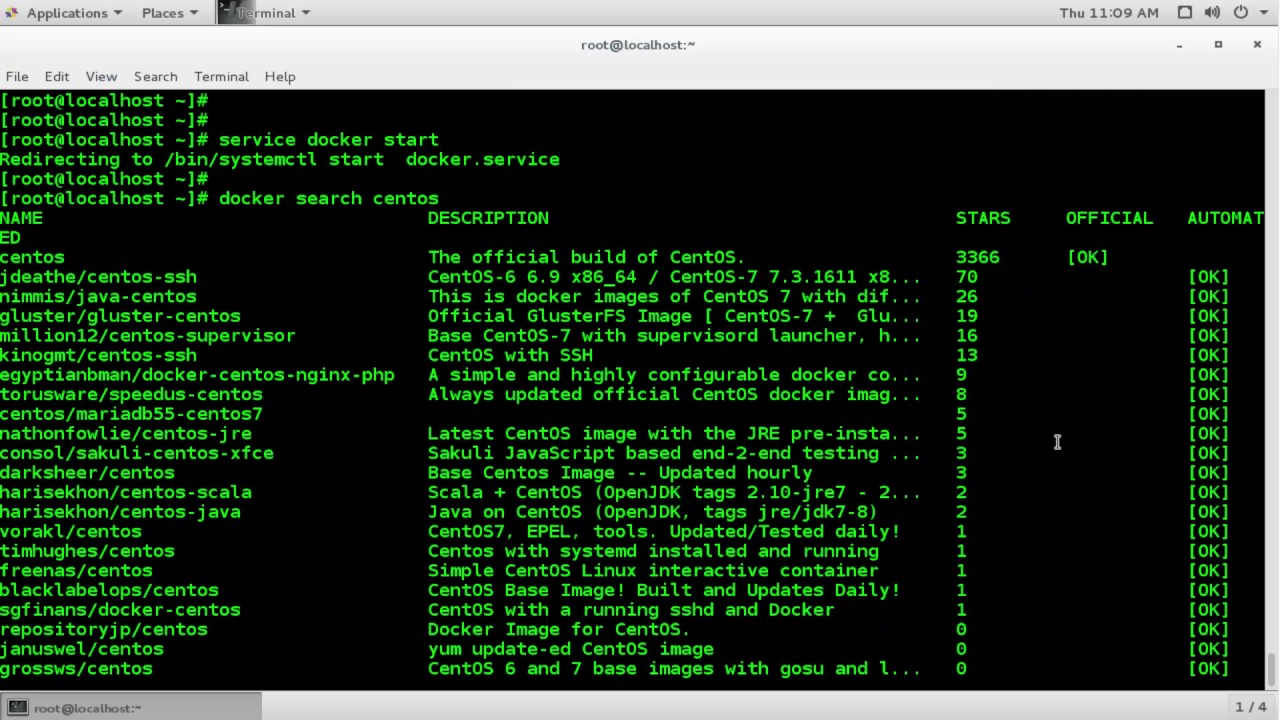Click 'torusware/speedus-centos' entry

click(131, 394)
